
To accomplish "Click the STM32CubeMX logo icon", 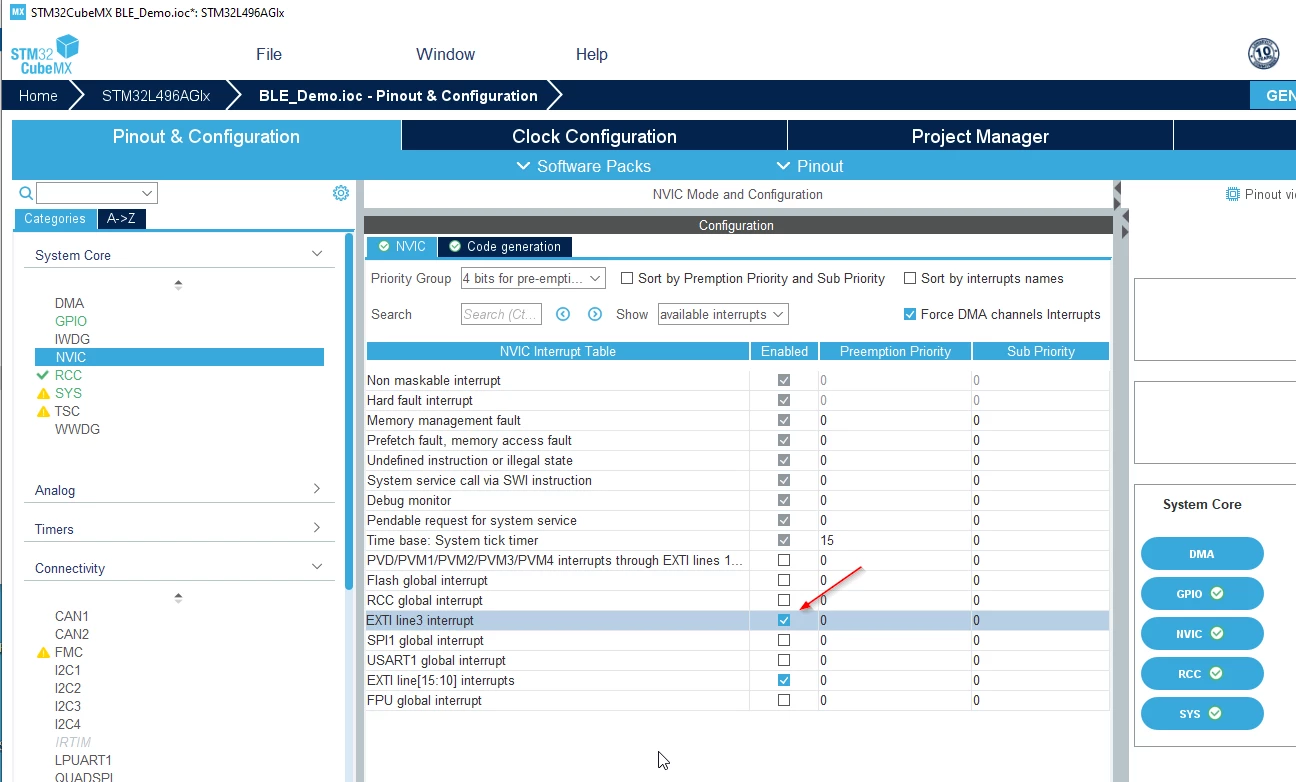I will 45,54.
